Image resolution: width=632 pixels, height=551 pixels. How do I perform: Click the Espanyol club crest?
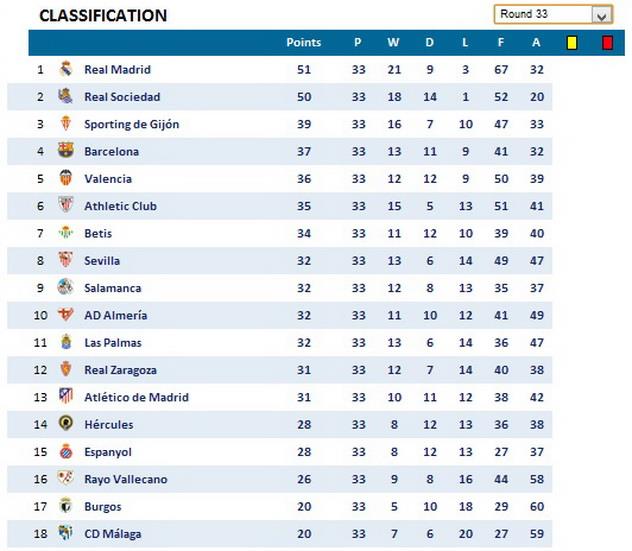pos(66,452)
